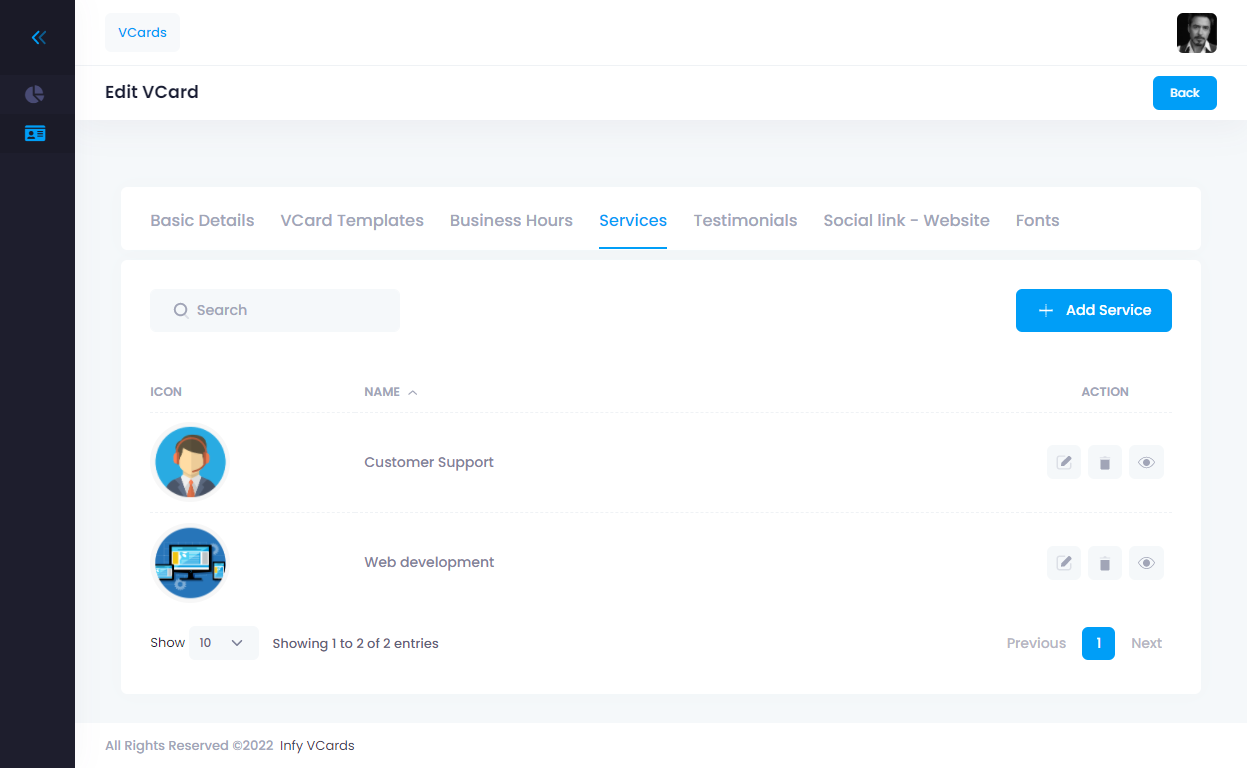1247x768 pixels.
Task: Click the VCards breadcrumb link
Action: [x=142, y=32]
